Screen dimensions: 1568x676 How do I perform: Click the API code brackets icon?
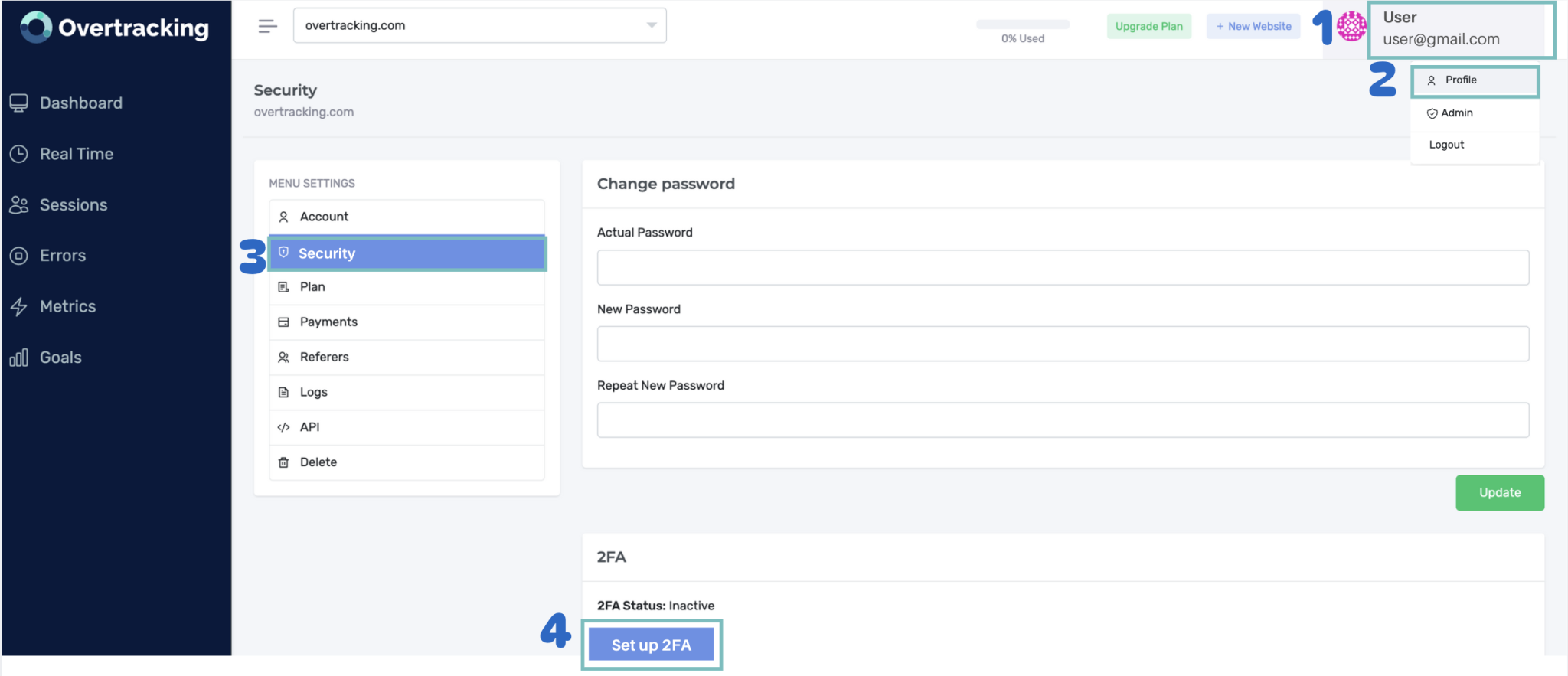pos(283,427)
